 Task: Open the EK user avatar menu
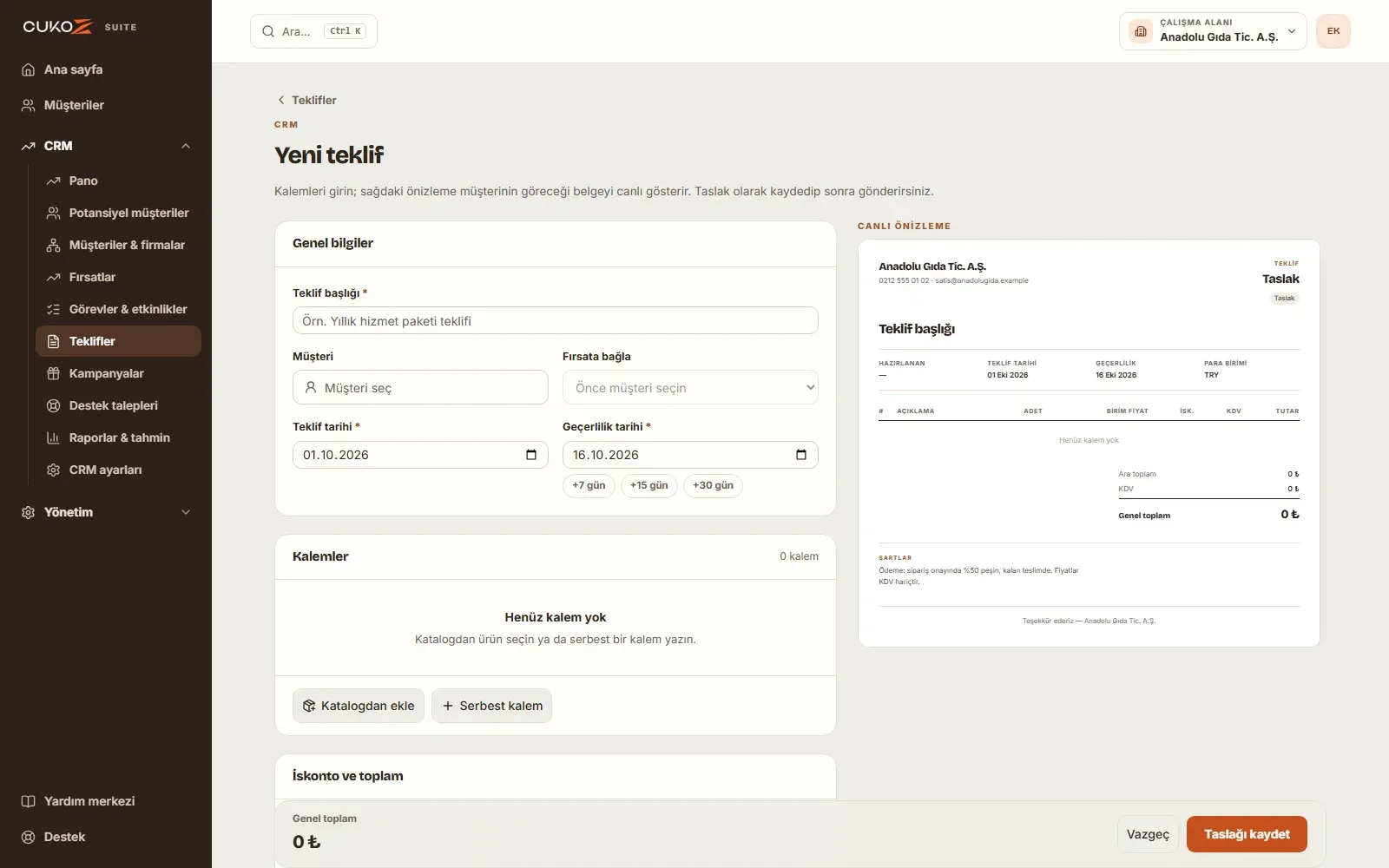tap(1333, 31)
